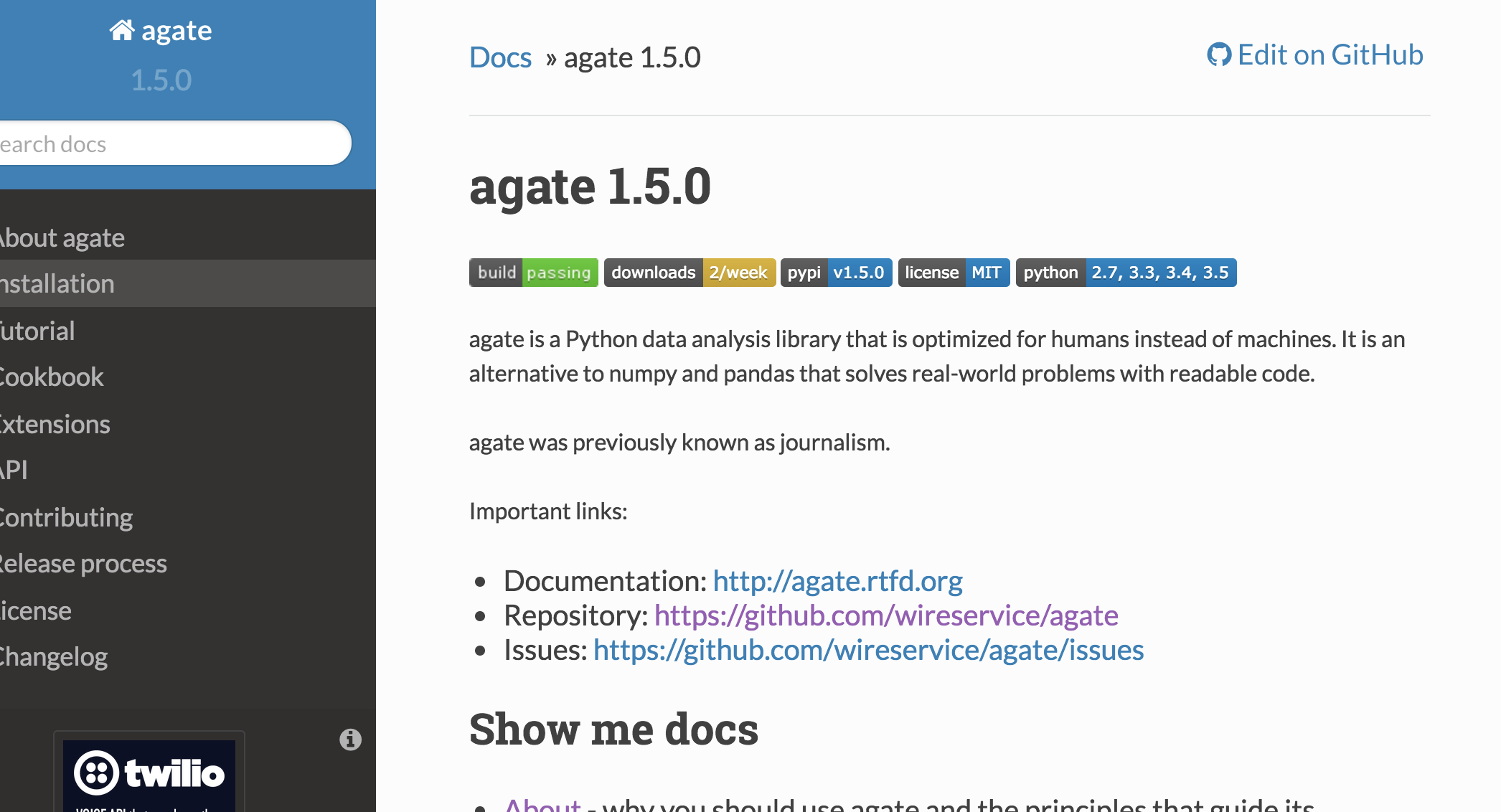Screen dimensions: 1501x812
Task: Open API in sidebar
Action: tap(188, 470)
